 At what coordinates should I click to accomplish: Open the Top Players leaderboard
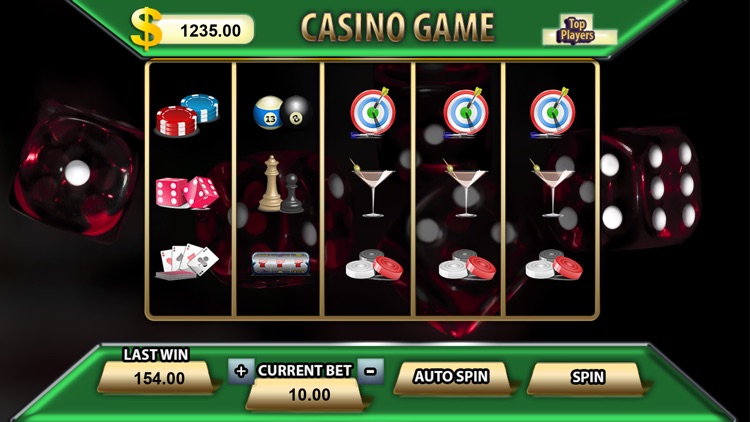pyautogui.click(x=579, y=30)
